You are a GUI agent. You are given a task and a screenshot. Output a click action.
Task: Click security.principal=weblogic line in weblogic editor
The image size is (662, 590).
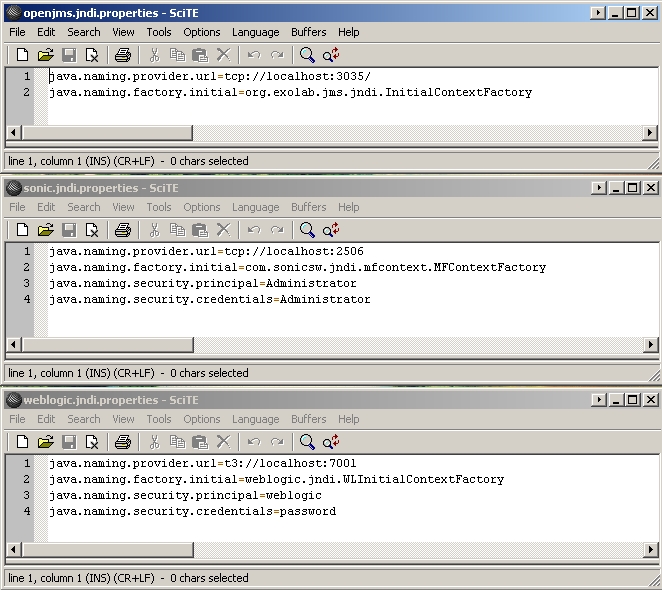click(185, 496)
